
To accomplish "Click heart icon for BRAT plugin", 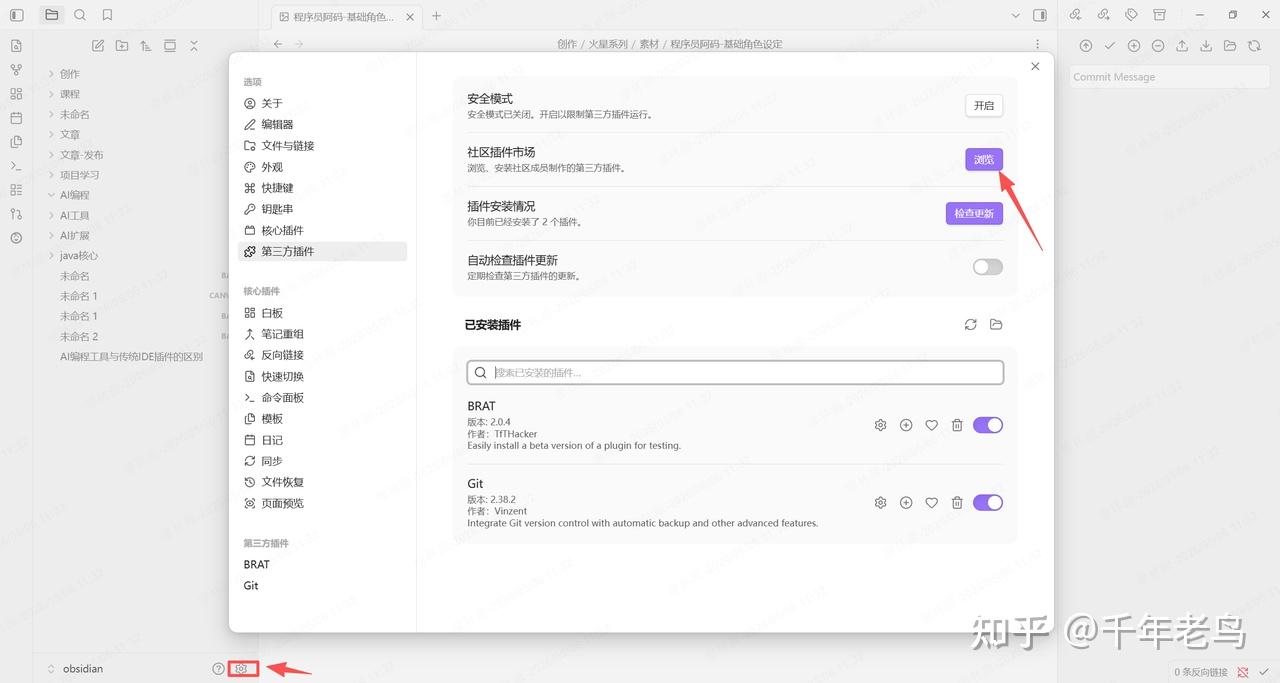I will pos(932,425).
